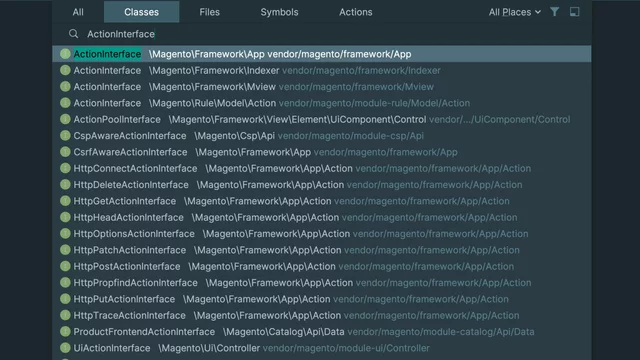The image size is (640, 360).
Task: Open ActionInterface from Magento Framework Indexer
Action: [x=322, y=70]
